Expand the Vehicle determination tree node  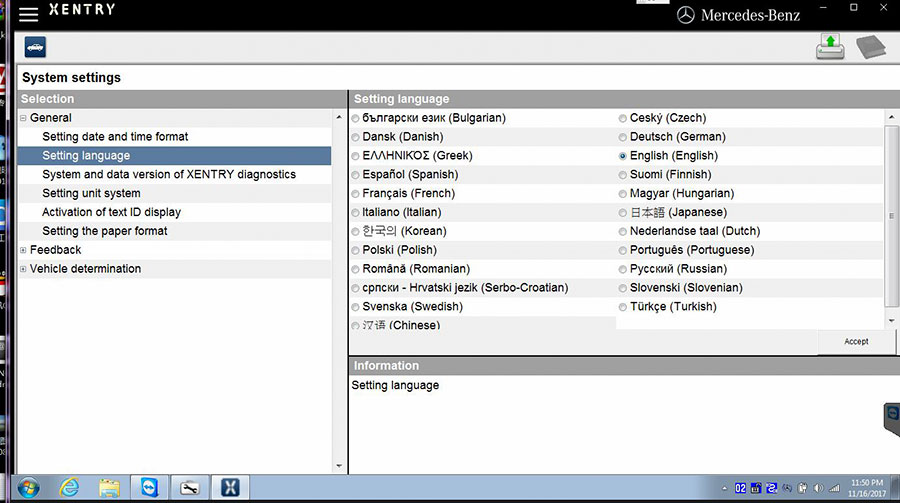pyautogui.click(x=23, y=269)
